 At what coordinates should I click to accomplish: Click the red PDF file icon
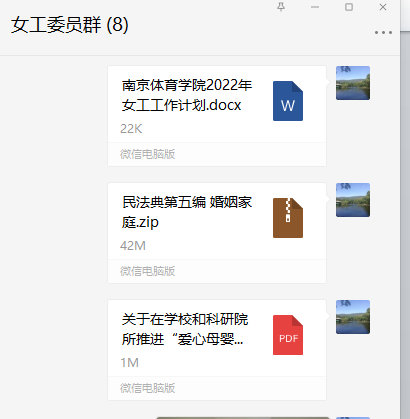(x=288, y=335)
